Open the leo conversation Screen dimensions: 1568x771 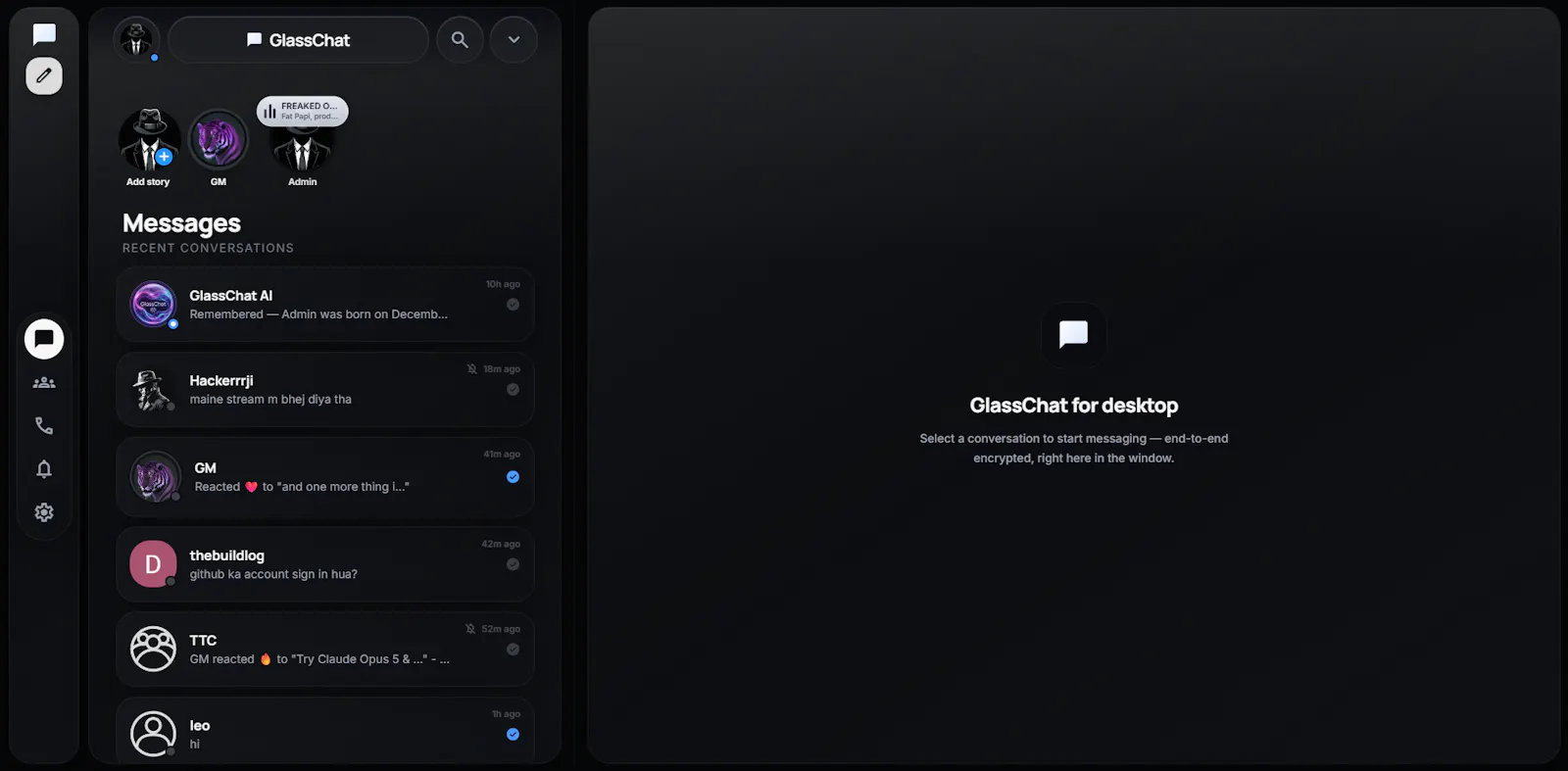(325, 731)
